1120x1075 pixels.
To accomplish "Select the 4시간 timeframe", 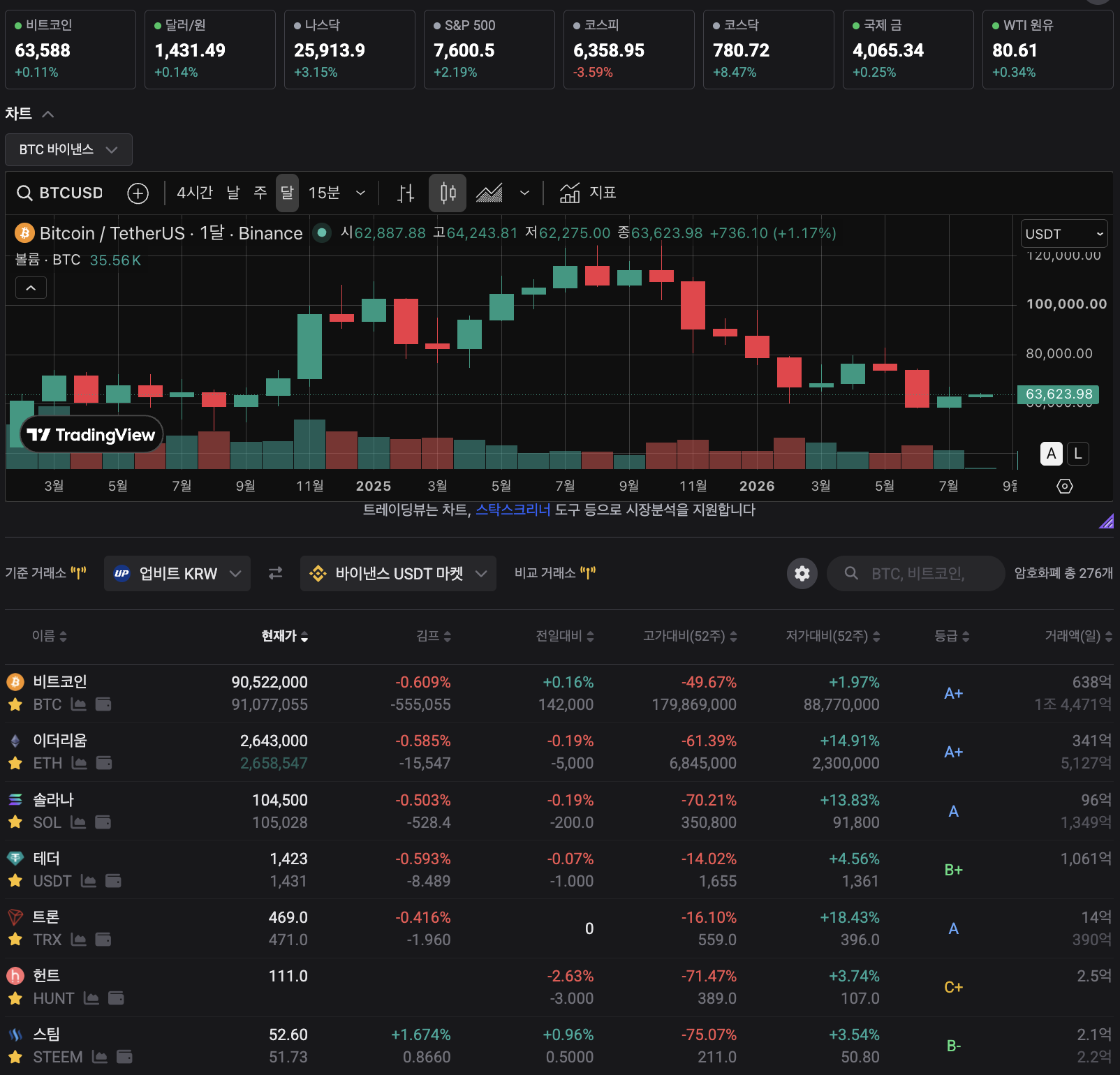I will coord(195,193).
